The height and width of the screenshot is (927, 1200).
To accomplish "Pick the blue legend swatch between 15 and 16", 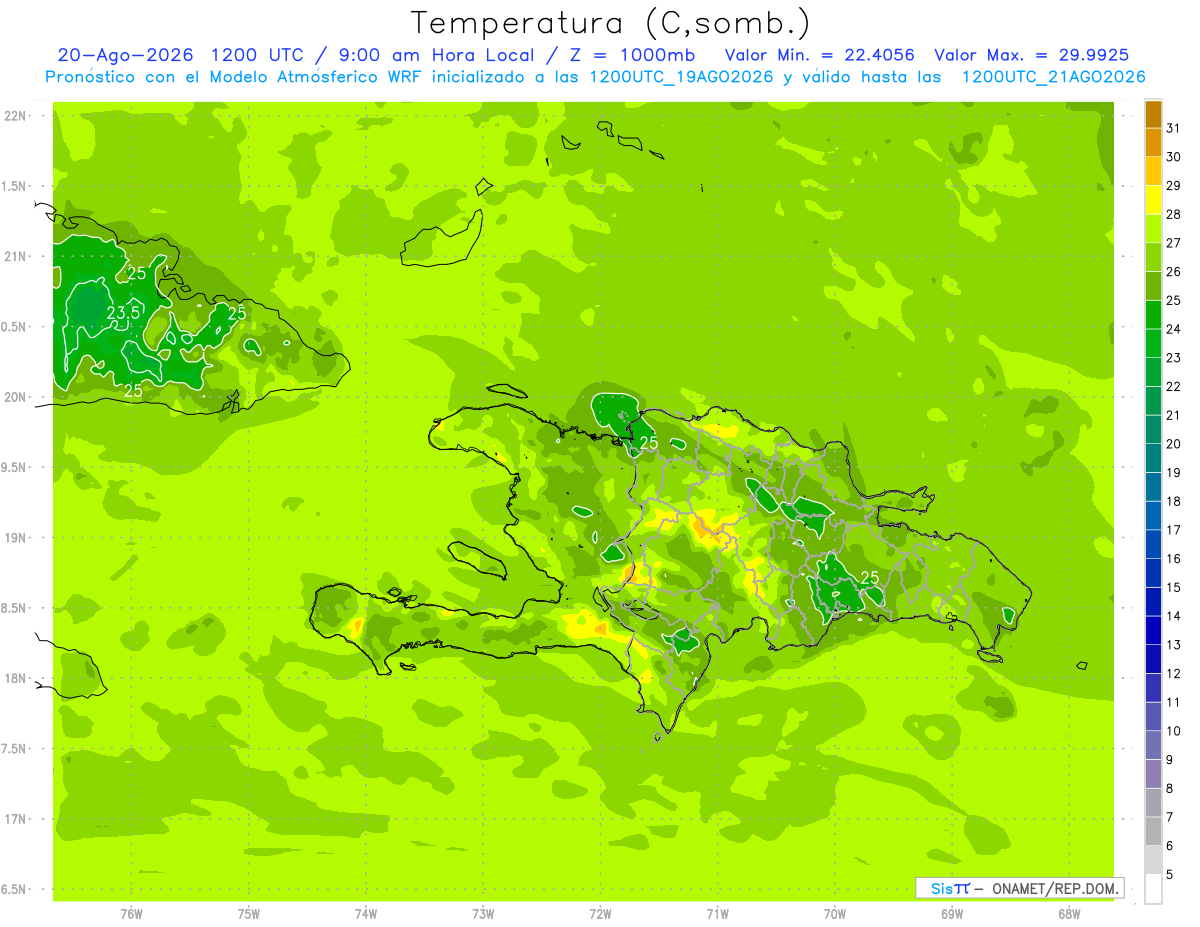I will click(1153, 573).
